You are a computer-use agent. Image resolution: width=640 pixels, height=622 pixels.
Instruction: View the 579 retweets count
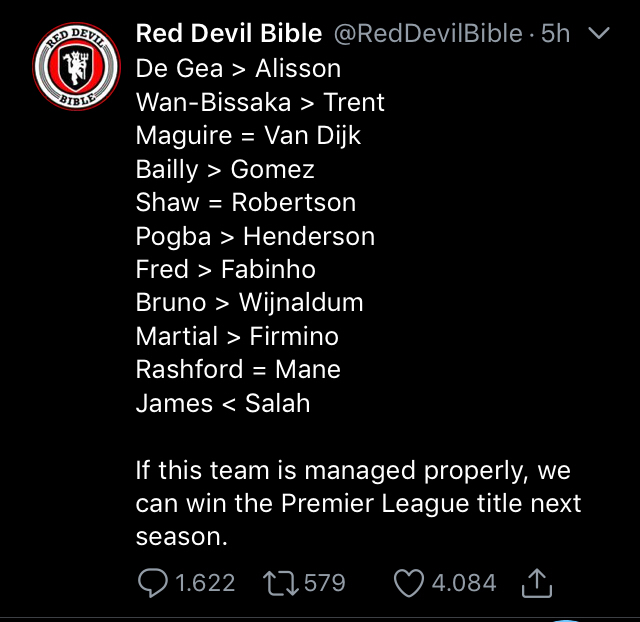[x=324, y=582]
